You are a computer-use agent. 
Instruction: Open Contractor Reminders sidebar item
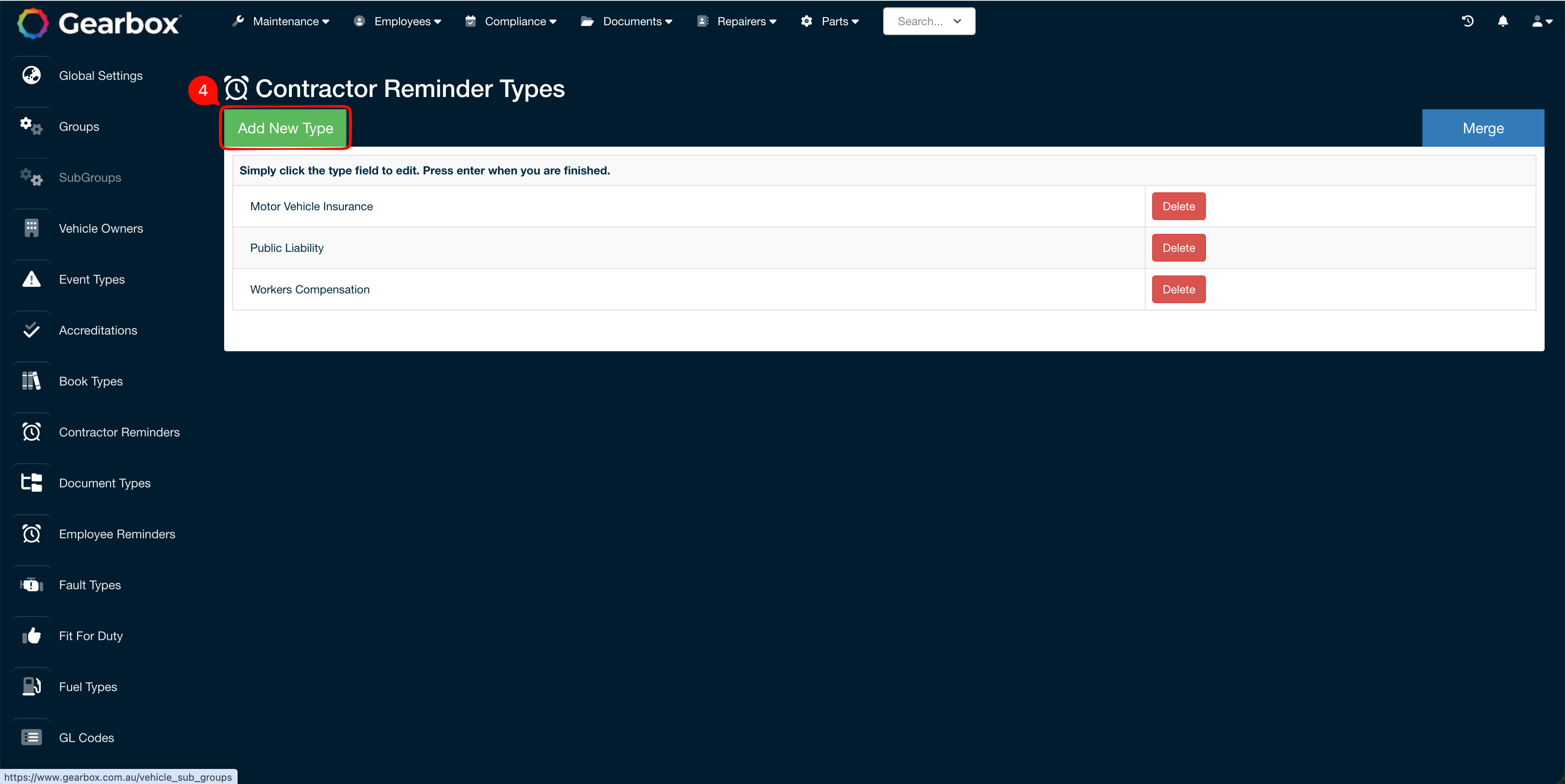click(x=119, y=432)
